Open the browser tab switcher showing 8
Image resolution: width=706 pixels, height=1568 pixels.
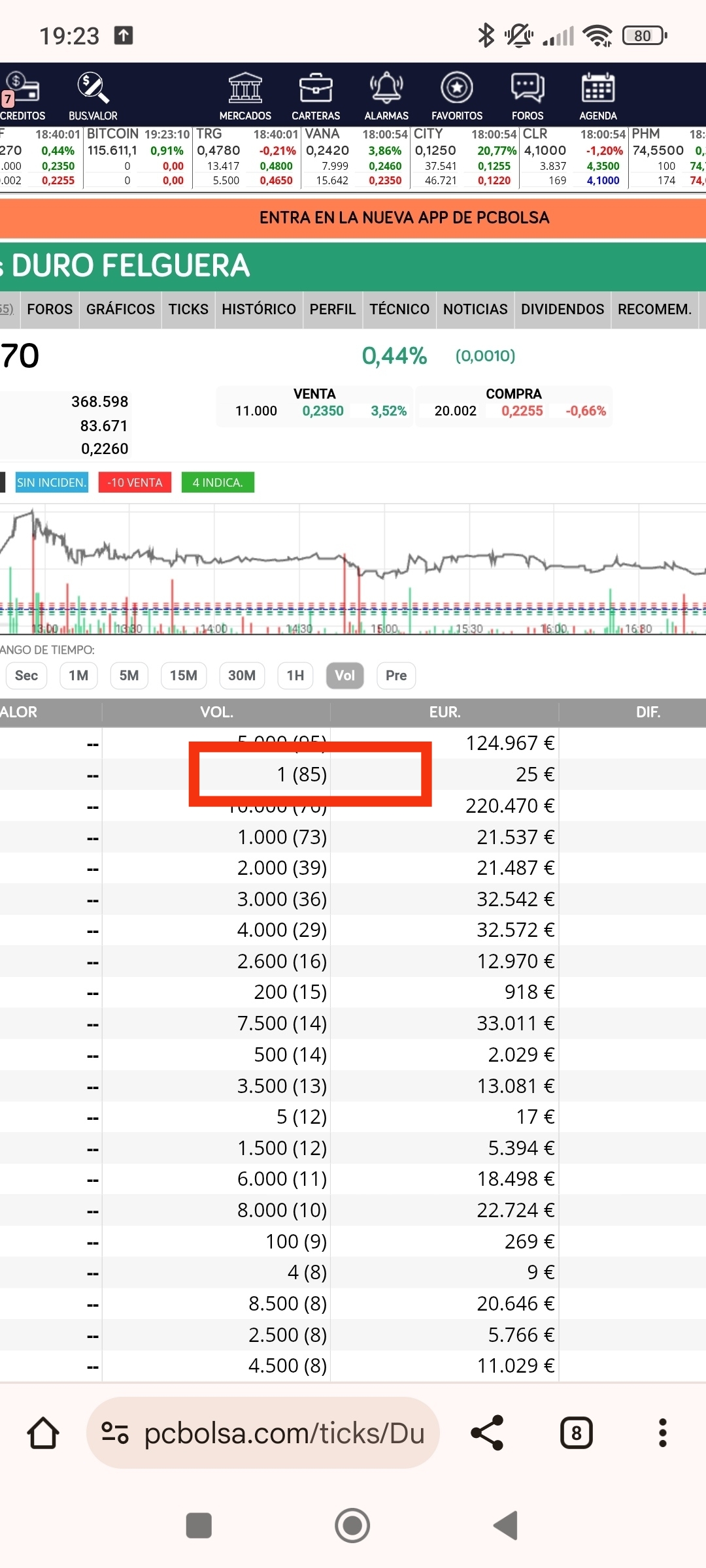pos(577,1433)
